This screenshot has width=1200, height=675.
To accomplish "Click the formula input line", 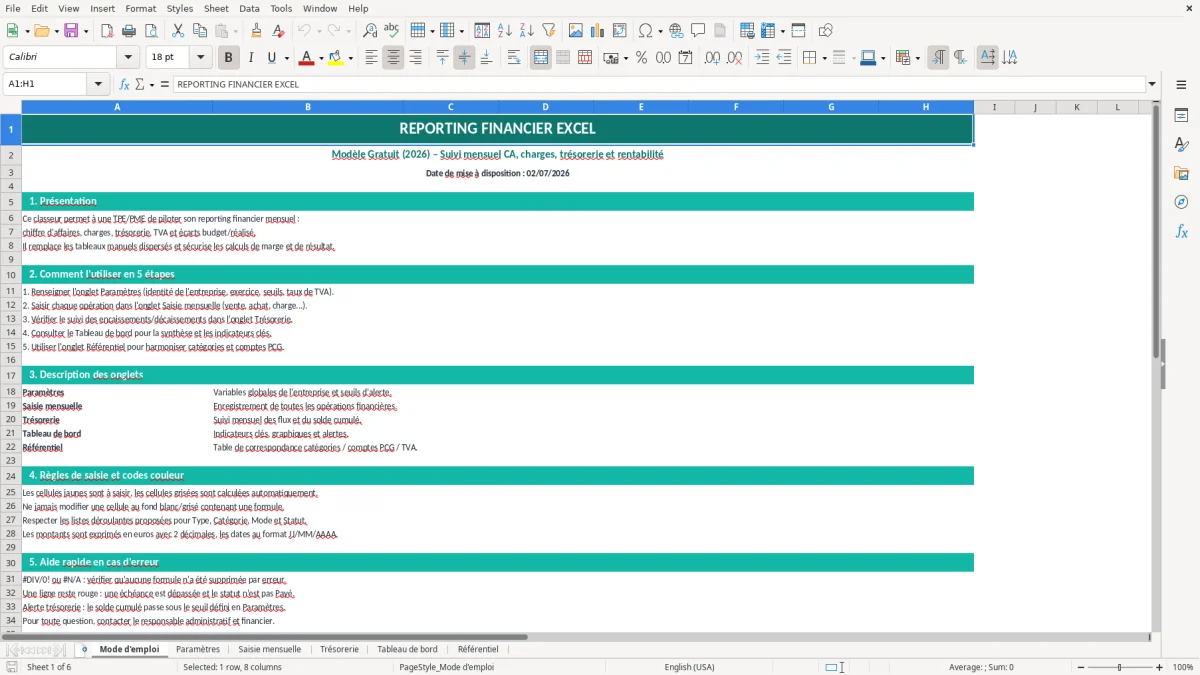I will tap(659, 84).
